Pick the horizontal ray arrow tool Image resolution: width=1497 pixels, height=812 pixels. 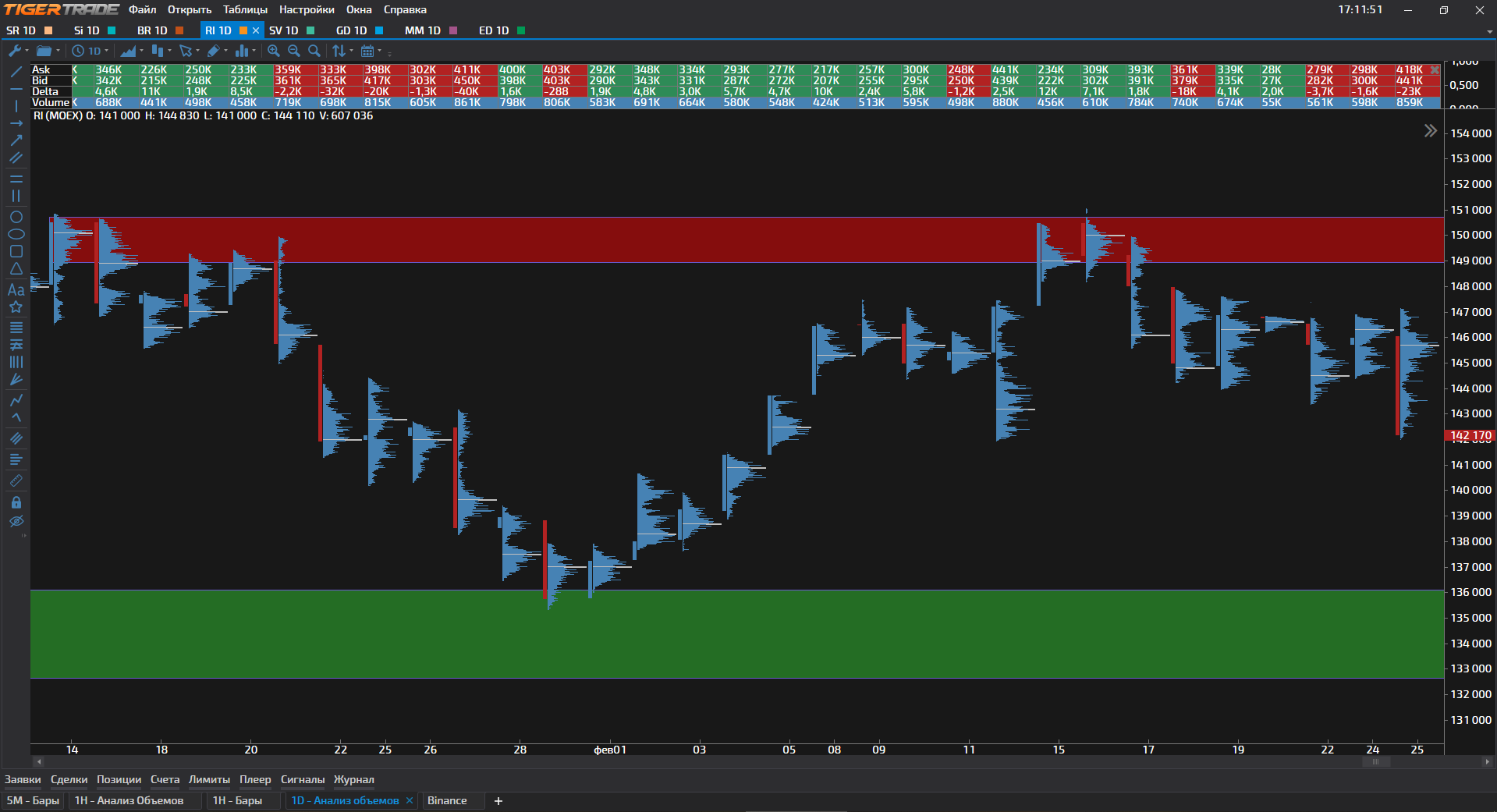click(16, 123)
